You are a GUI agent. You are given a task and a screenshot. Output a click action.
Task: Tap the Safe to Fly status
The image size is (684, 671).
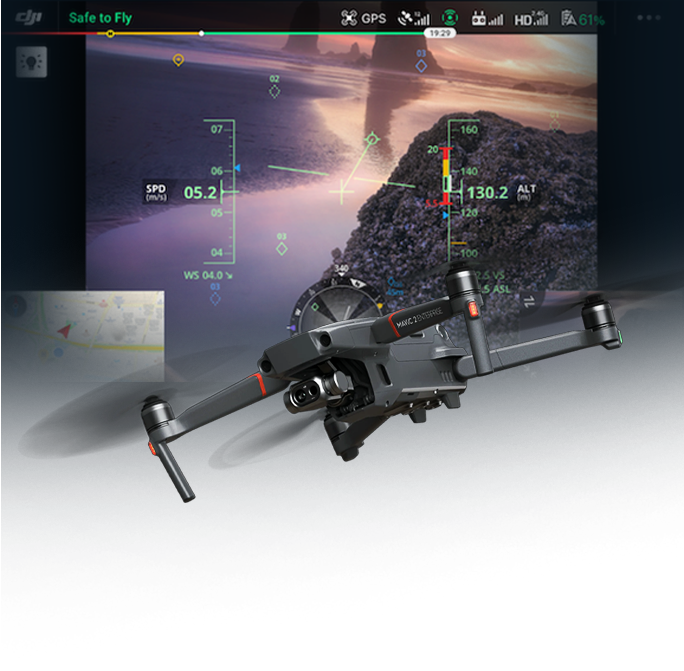[x=100, y=18]
